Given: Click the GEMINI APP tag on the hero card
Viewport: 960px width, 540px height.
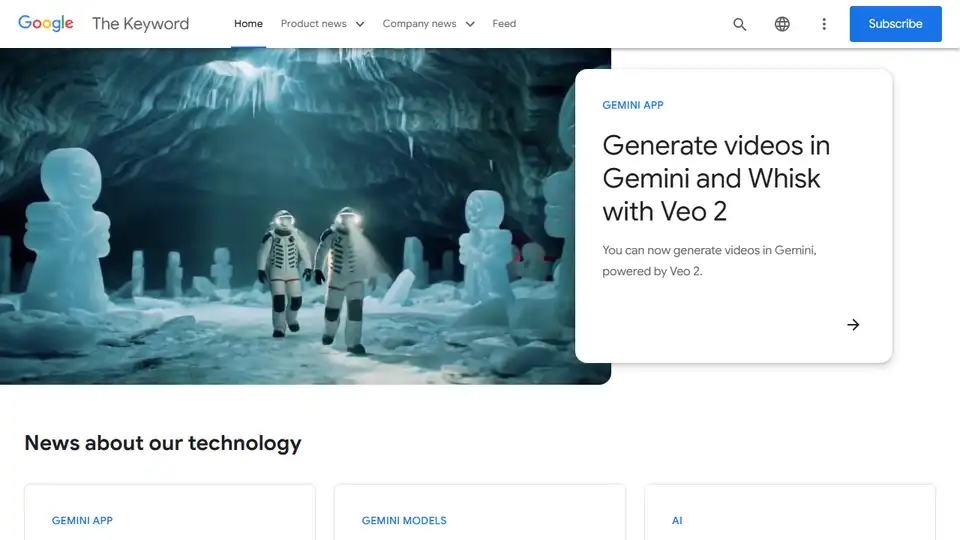Looking at the screenshot, I should [x=633, y=105].
